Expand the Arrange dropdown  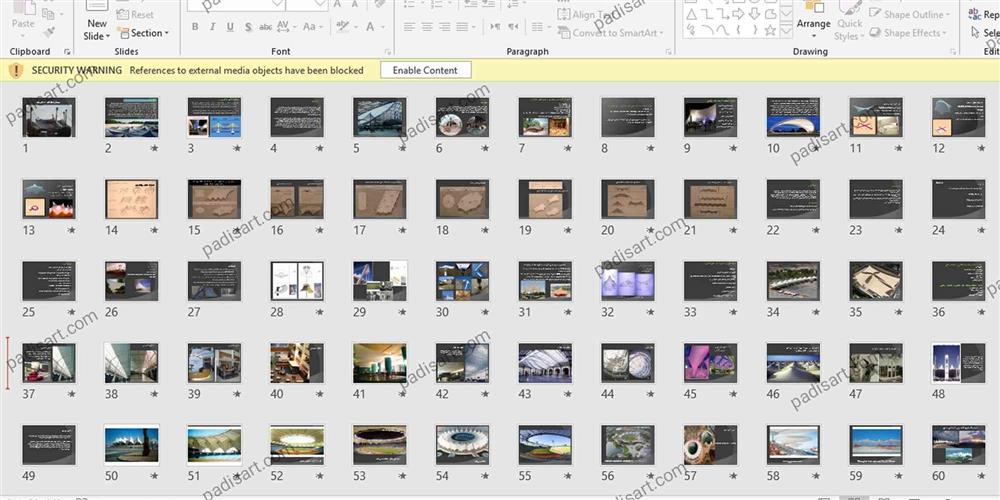tap(813, 24)
